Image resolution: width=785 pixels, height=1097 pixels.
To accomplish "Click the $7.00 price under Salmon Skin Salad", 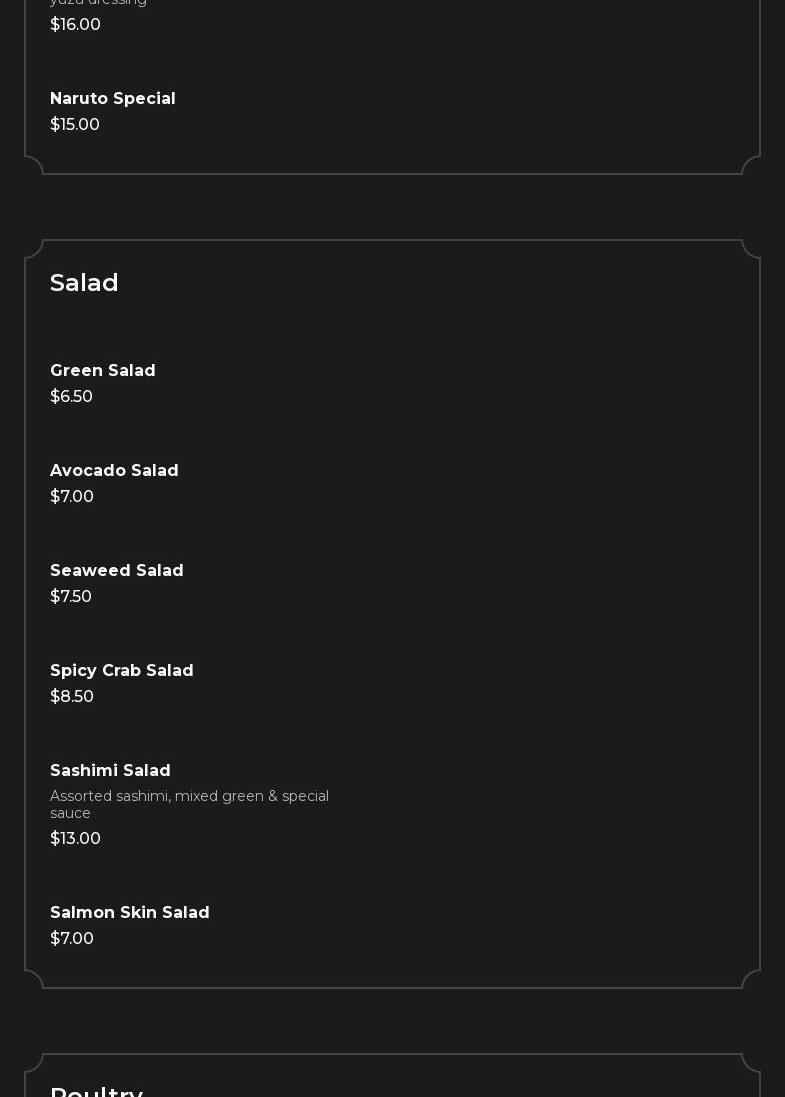I will [x=72, y=939].
